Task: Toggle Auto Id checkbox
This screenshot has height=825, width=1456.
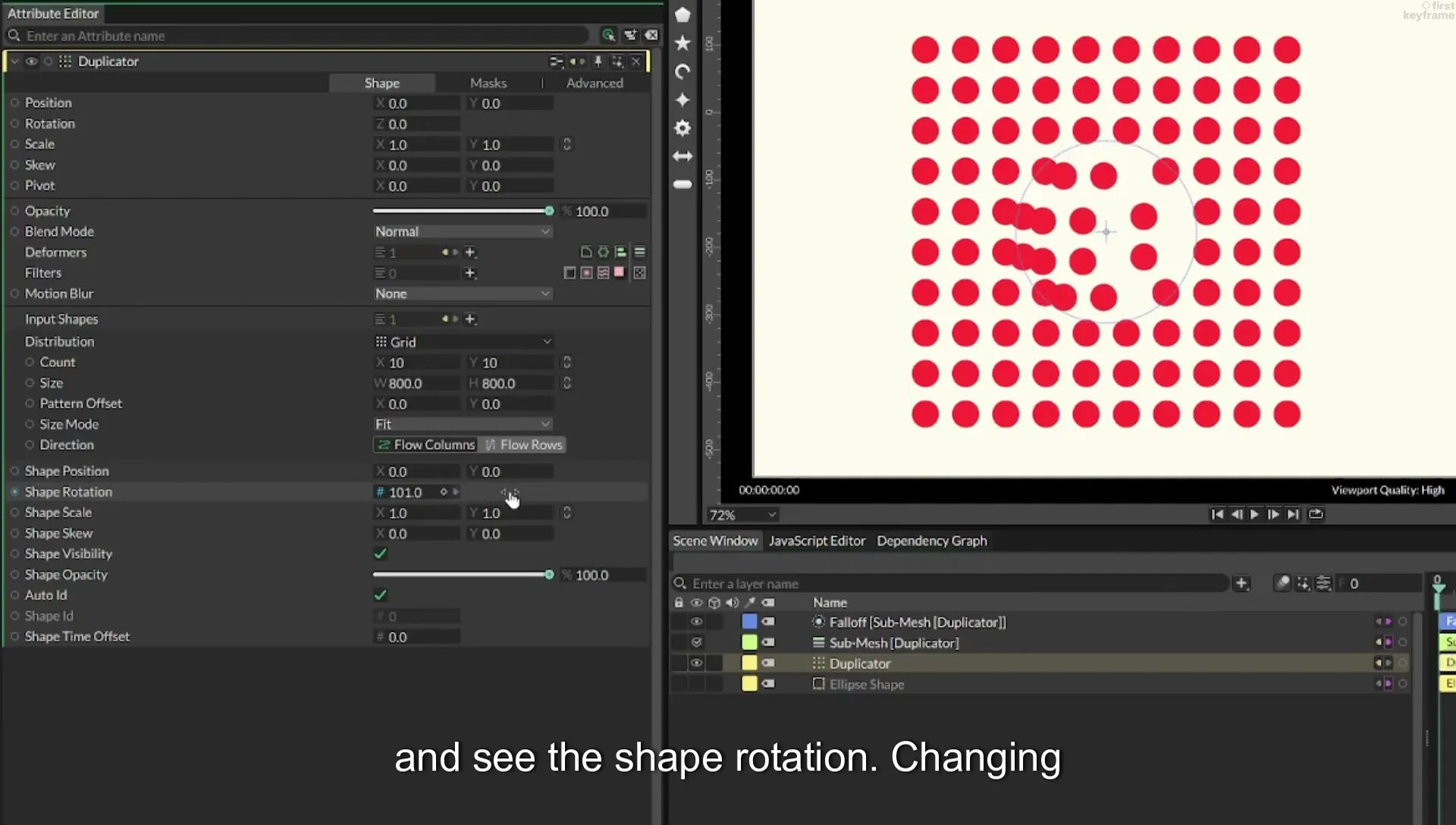Action: [x=381, y=595]
